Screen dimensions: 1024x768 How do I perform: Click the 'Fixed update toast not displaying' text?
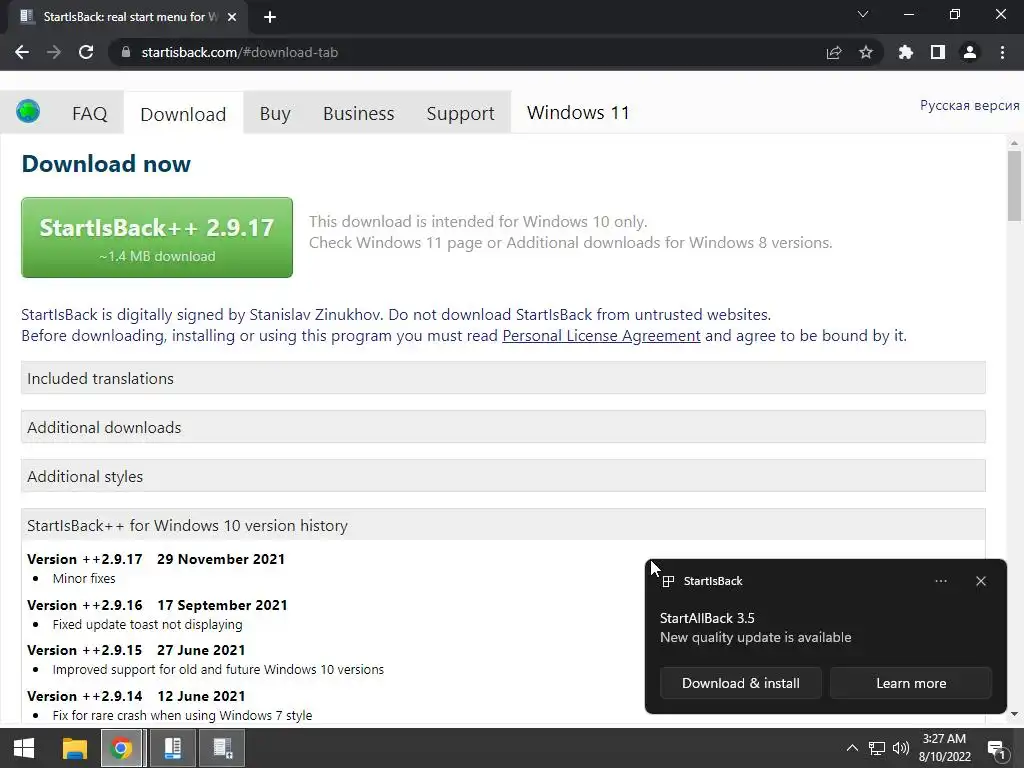[148, 624]
